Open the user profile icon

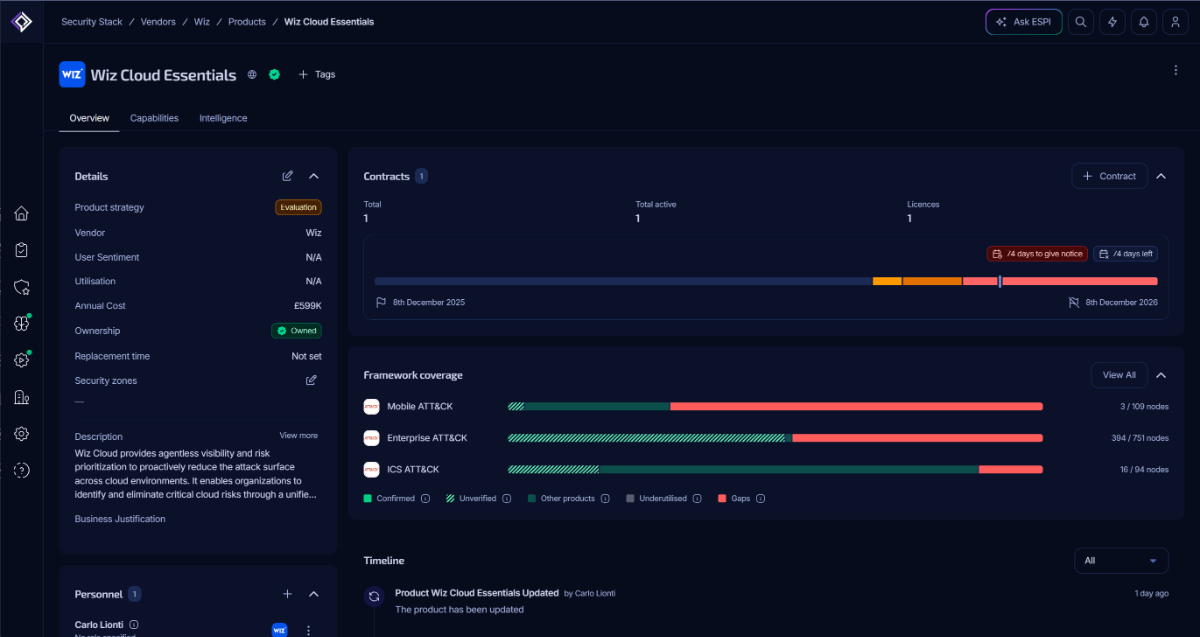[1176, 22]
